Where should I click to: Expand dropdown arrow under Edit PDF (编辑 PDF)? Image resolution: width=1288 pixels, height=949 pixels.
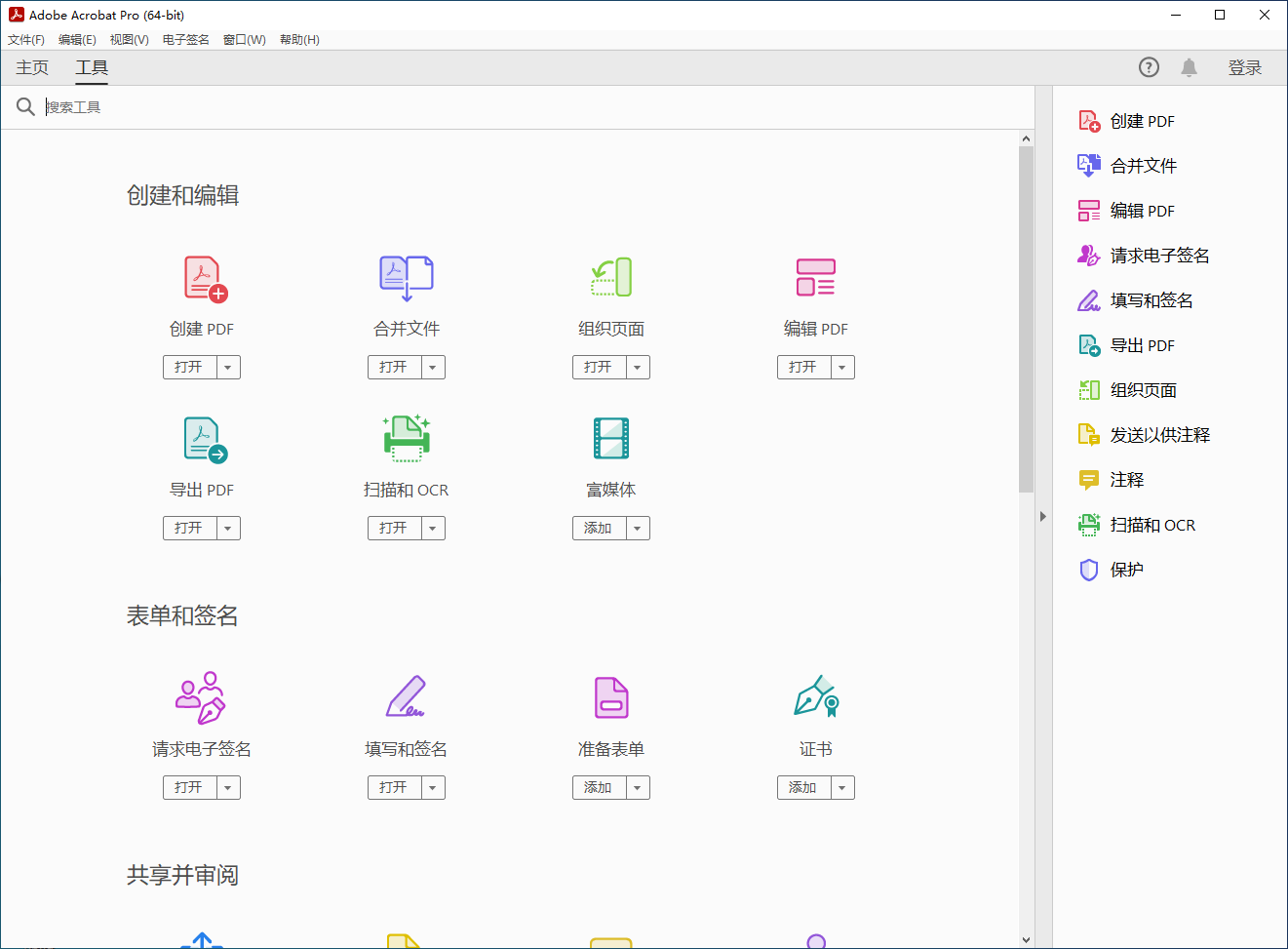[842, 368]
